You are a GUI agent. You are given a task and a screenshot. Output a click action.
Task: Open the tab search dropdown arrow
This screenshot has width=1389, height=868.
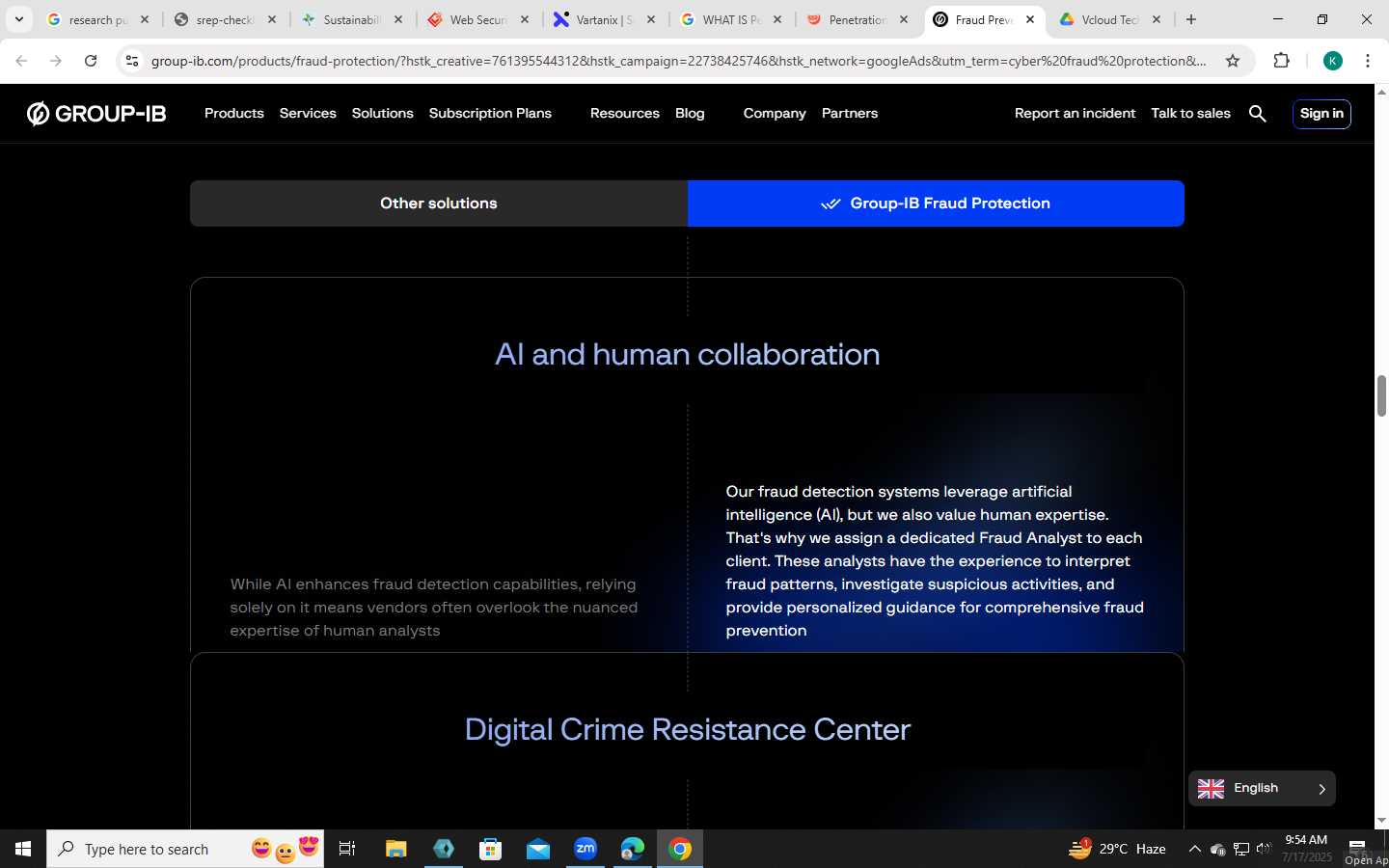(x=18, y=19)
